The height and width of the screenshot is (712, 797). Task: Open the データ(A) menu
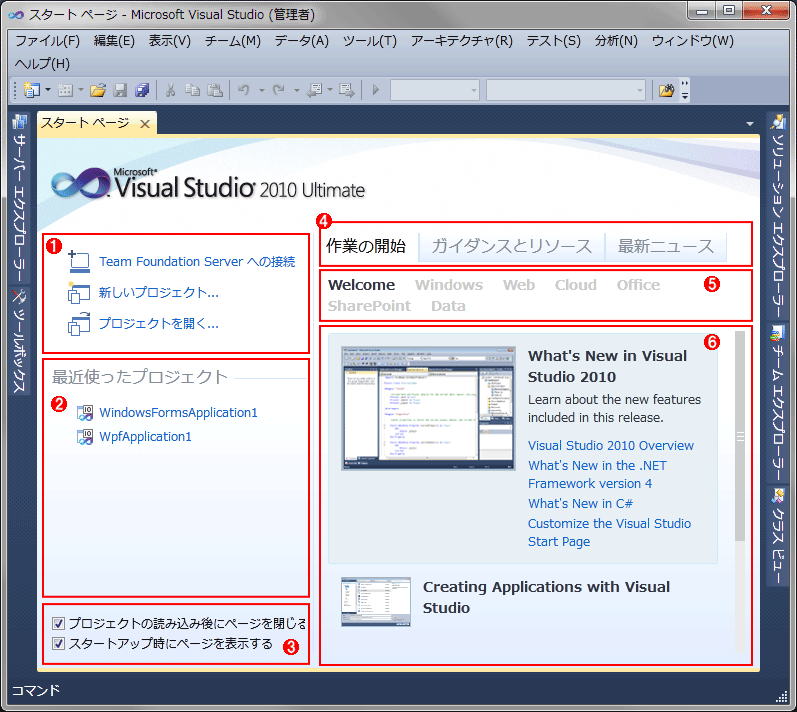click(301, 41)
